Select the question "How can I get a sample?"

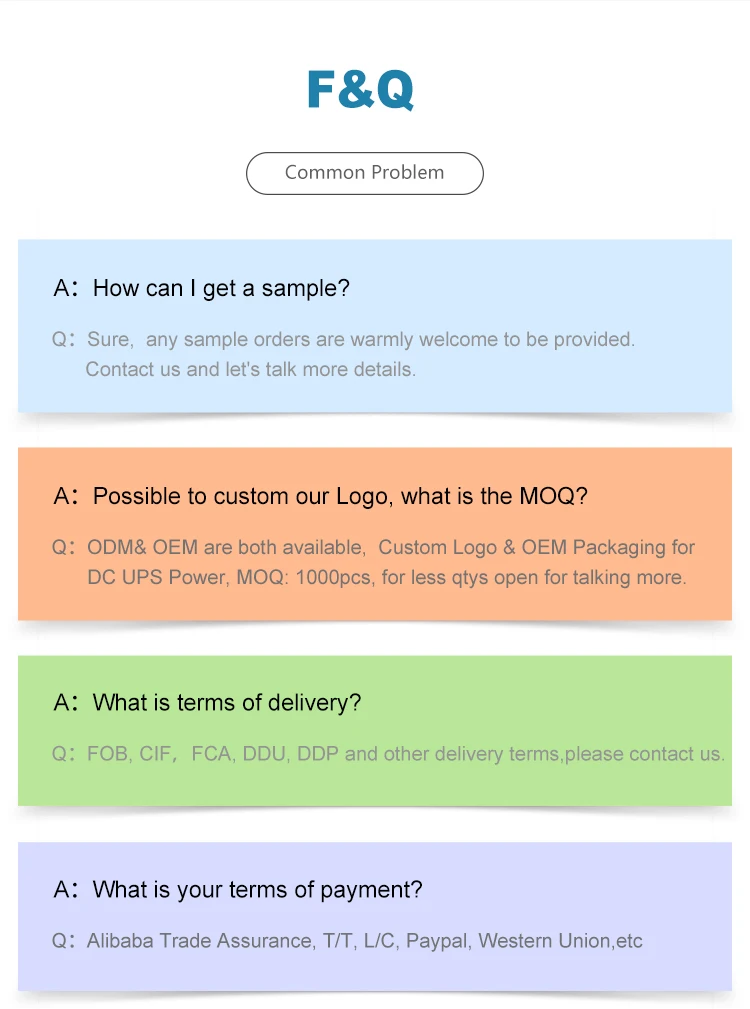click(221, 289)
